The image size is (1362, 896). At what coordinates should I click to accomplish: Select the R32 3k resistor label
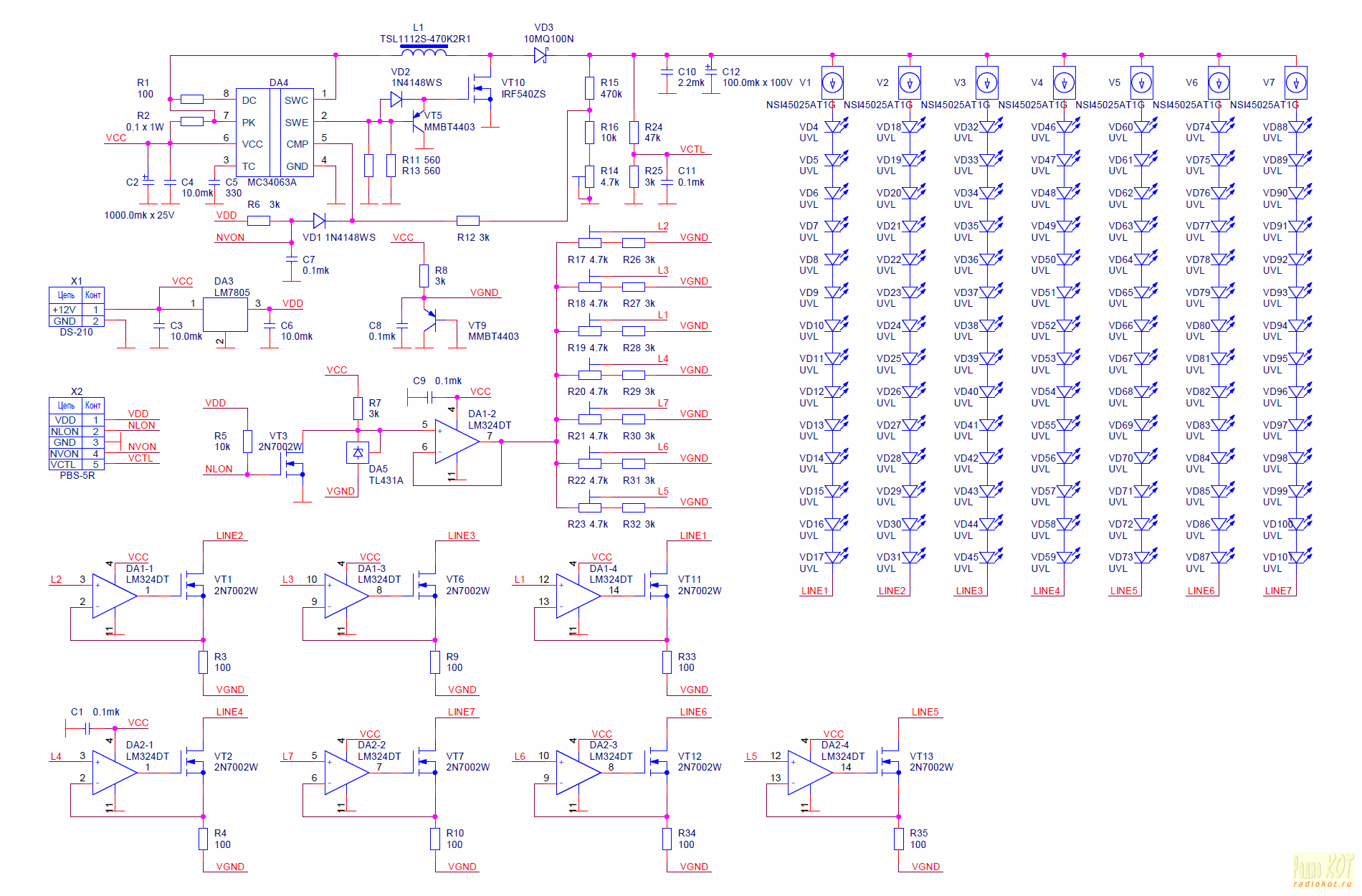pyautogui.click(x=639, y=524)
